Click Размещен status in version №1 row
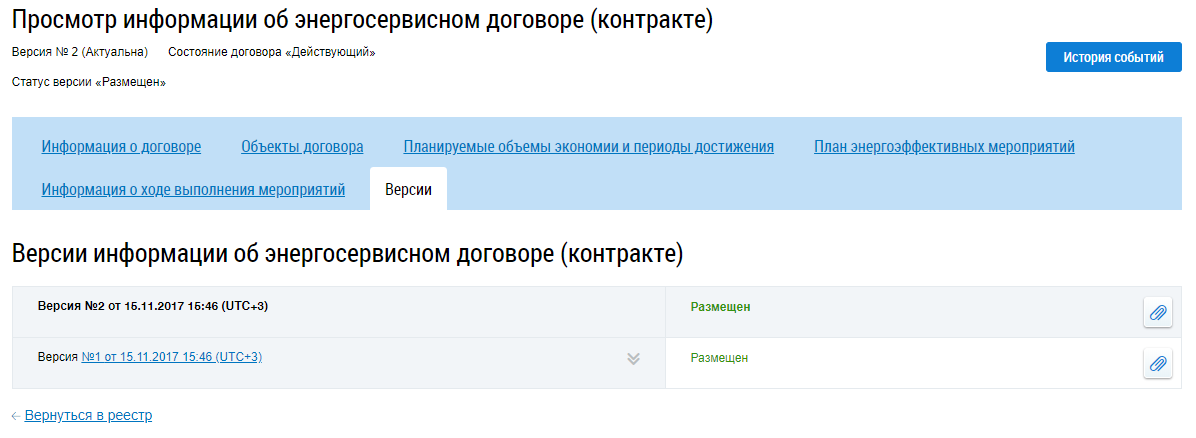 pos(719,358)
